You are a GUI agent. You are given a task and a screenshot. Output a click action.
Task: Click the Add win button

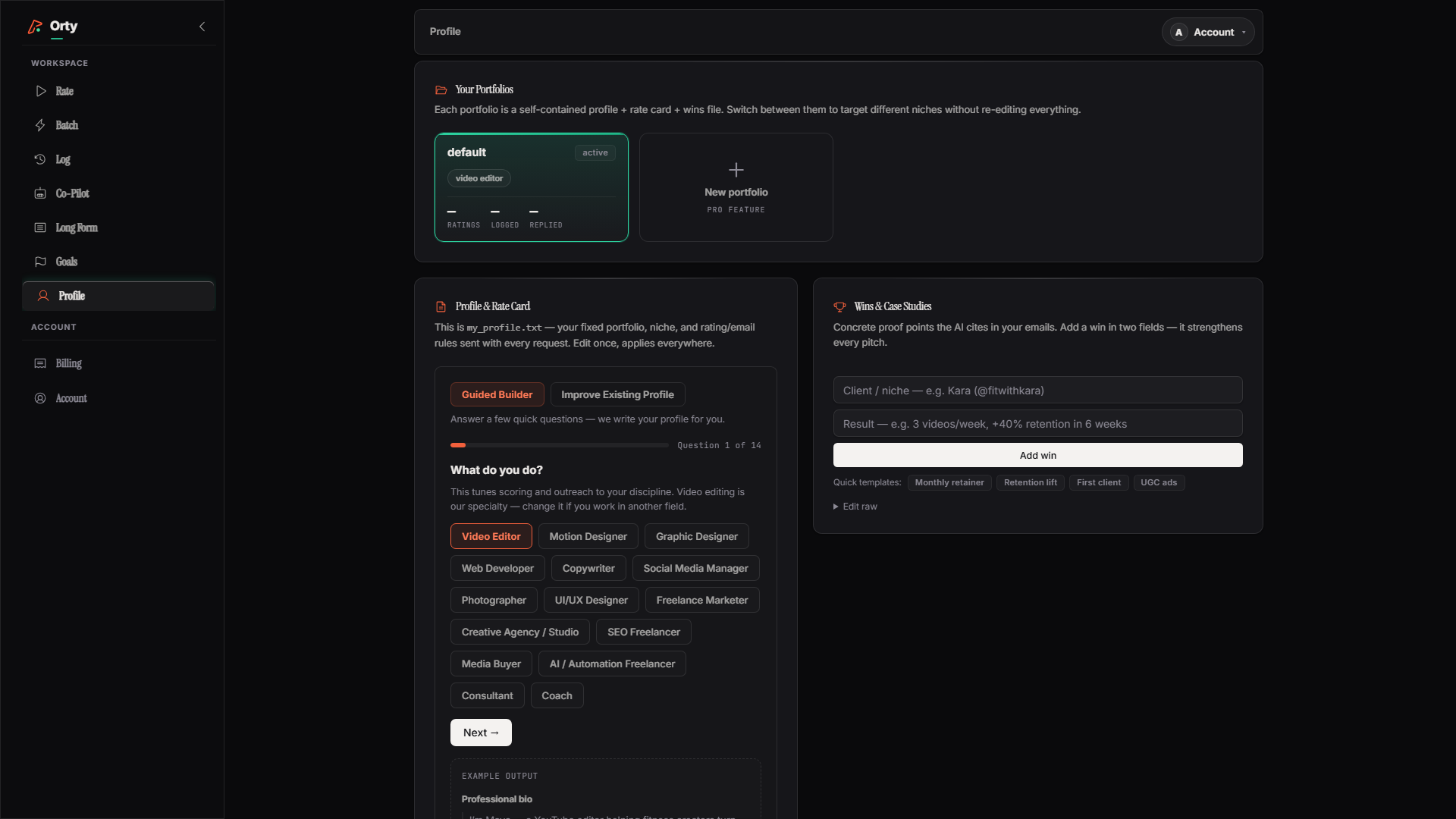(x=1037, y=455)
